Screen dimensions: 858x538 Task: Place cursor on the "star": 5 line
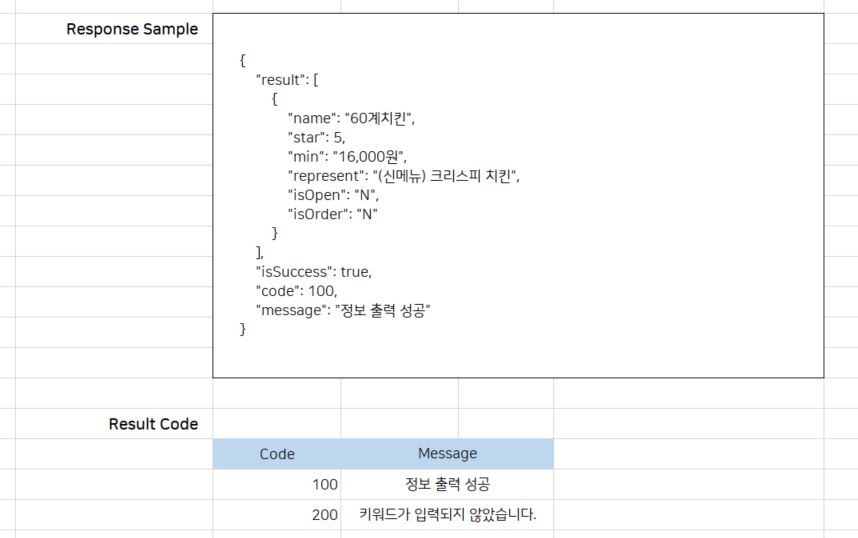pyautogui.click(x=316, y=137)
